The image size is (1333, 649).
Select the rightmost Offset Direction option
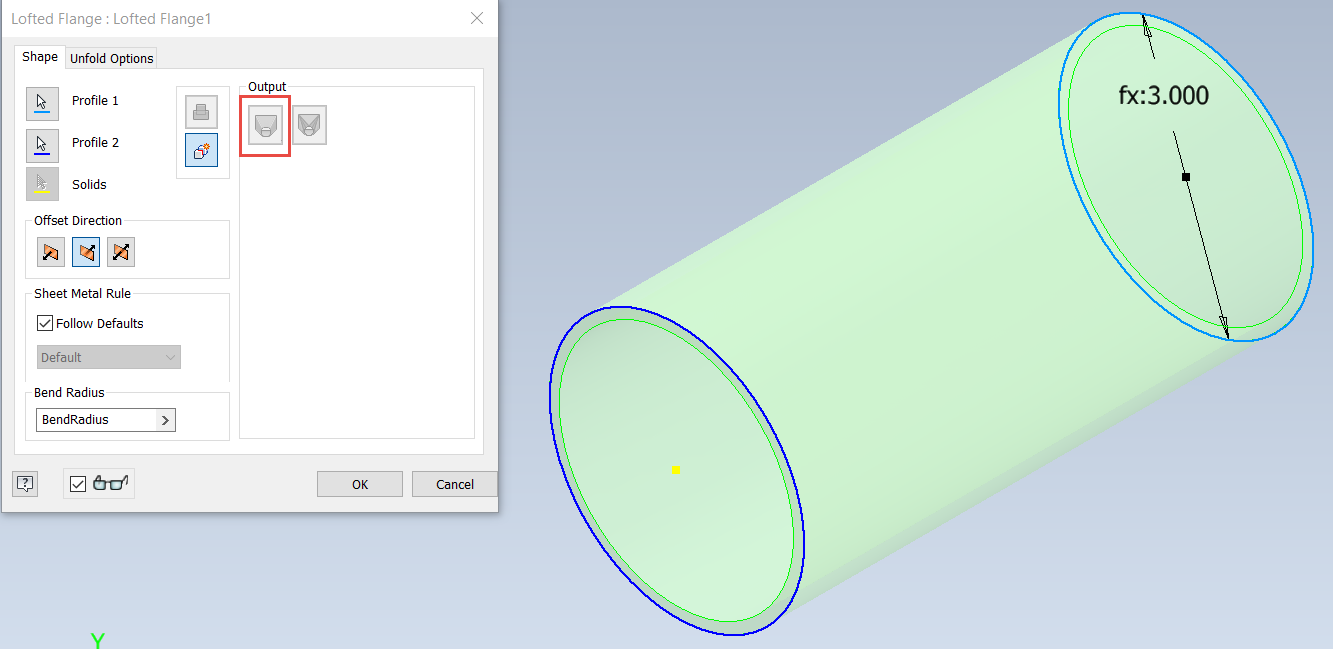(x=120, y=251)
